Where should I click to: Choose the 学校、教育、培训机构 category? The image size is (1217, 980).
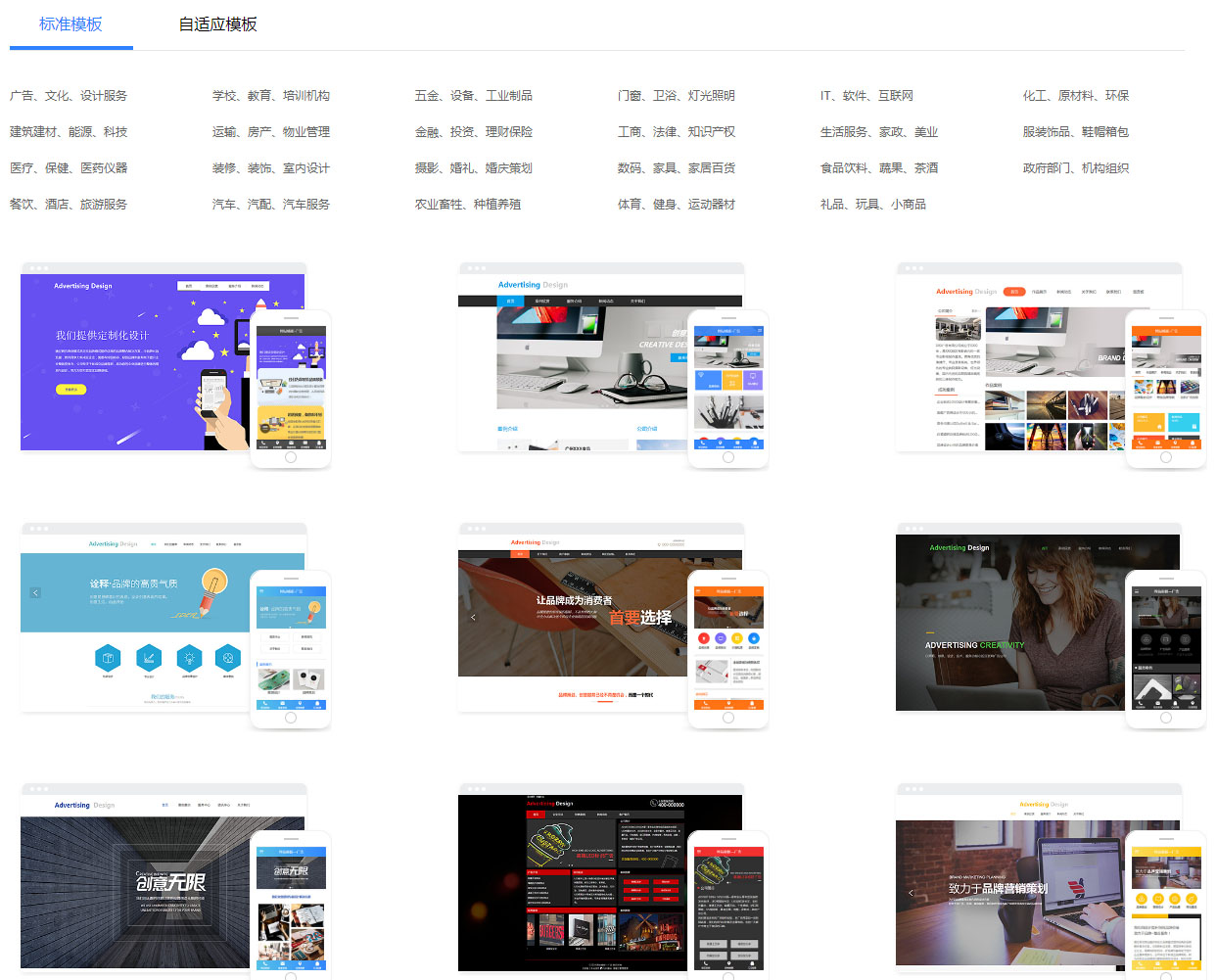tap(271, 96)
